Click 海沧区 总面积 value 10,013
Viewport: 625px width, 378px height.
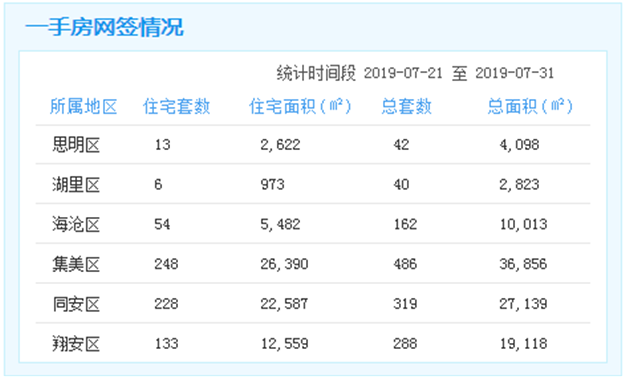[x=524, y=224]
